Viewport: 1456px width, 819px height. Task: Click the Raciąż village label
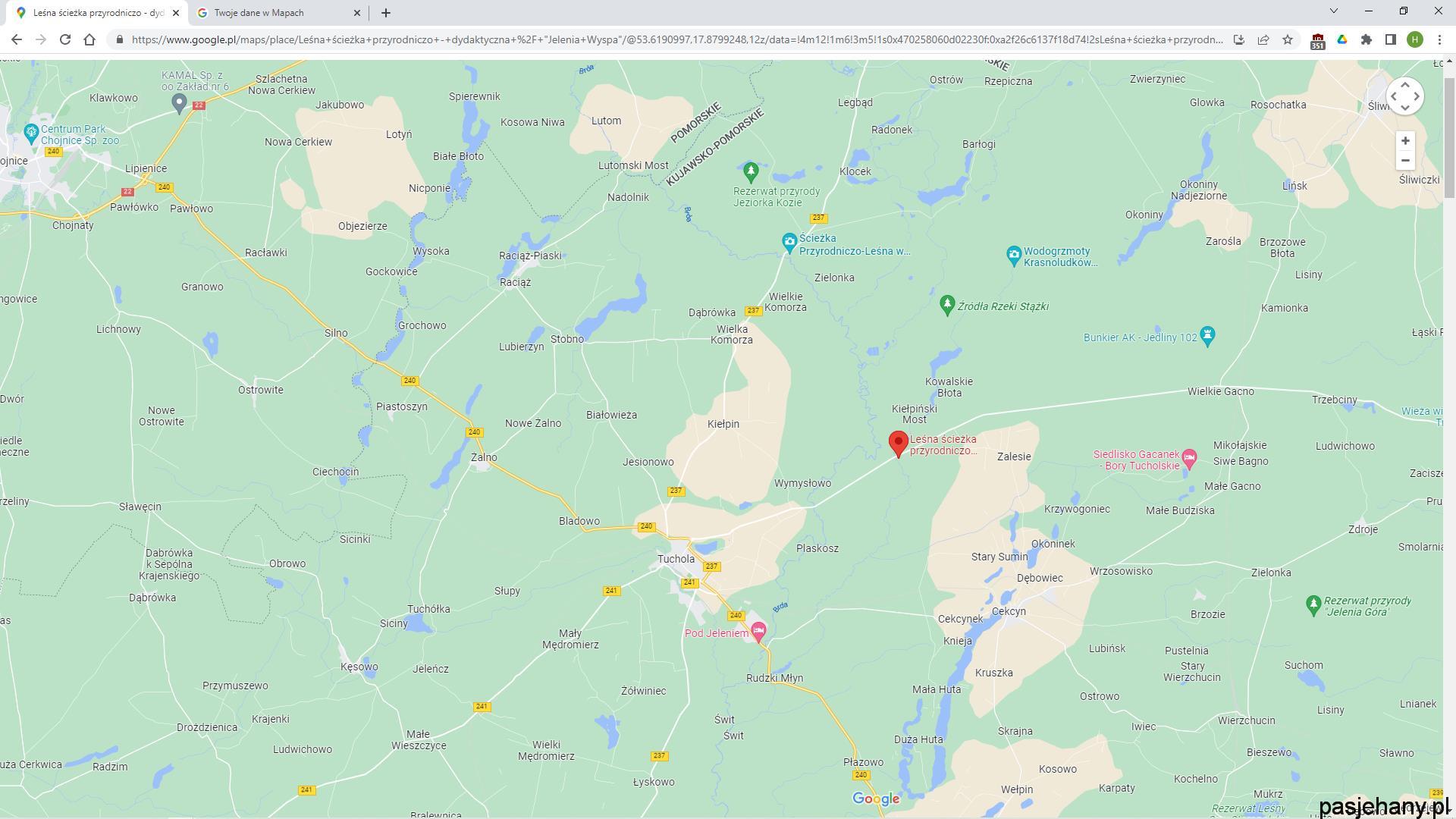click(516, 282)
